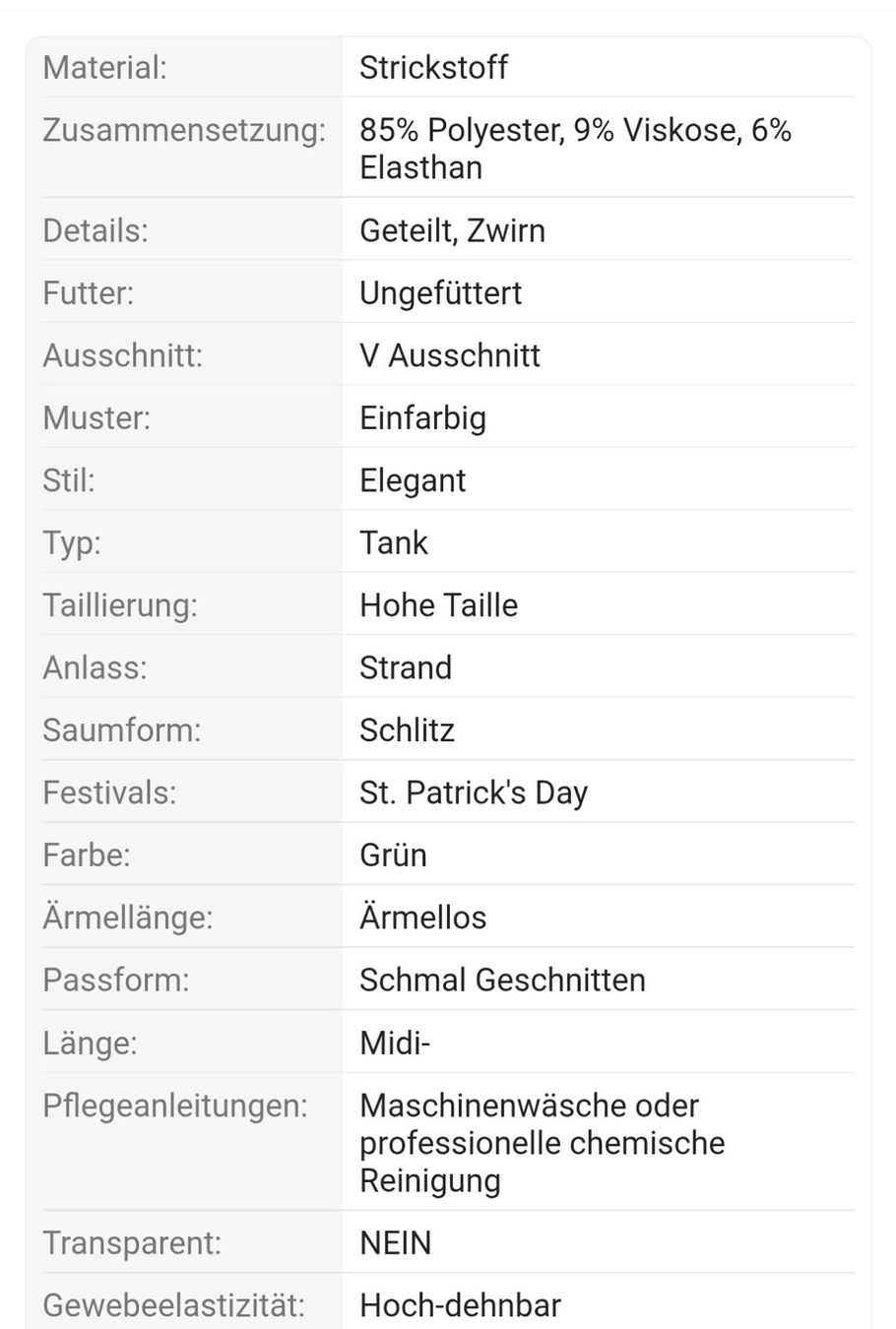This screenshot has height=1329, width=896.
Task: Tap the Ärmellos sleeve length value
Action: coord(422,918)
